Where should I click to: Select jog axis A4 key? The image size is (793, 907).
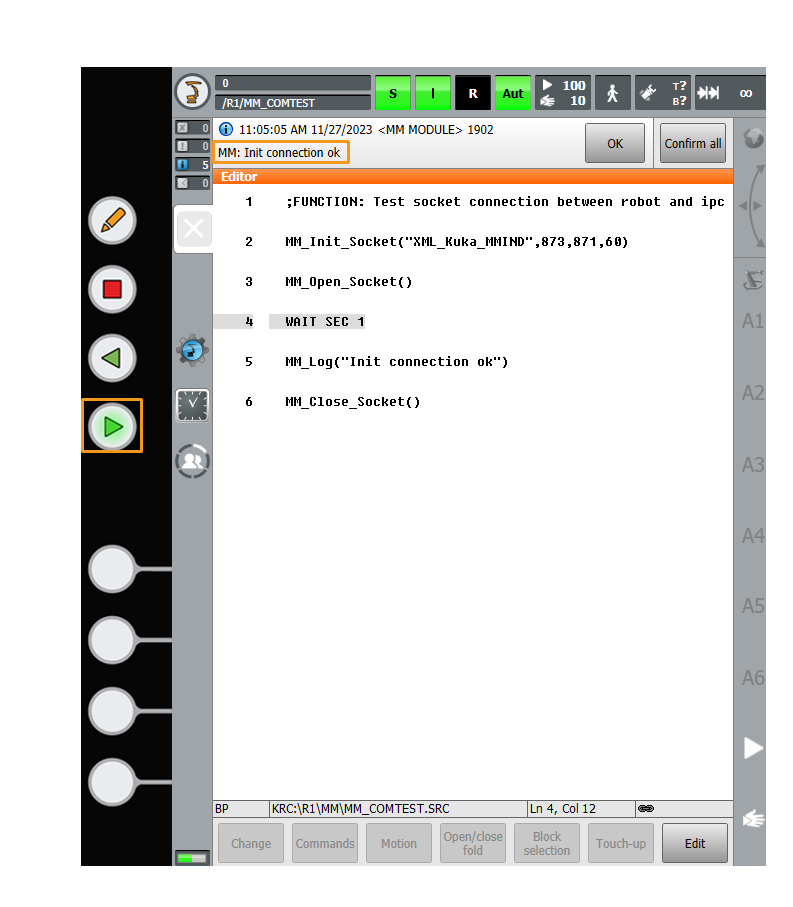click(x=753, y=536)
